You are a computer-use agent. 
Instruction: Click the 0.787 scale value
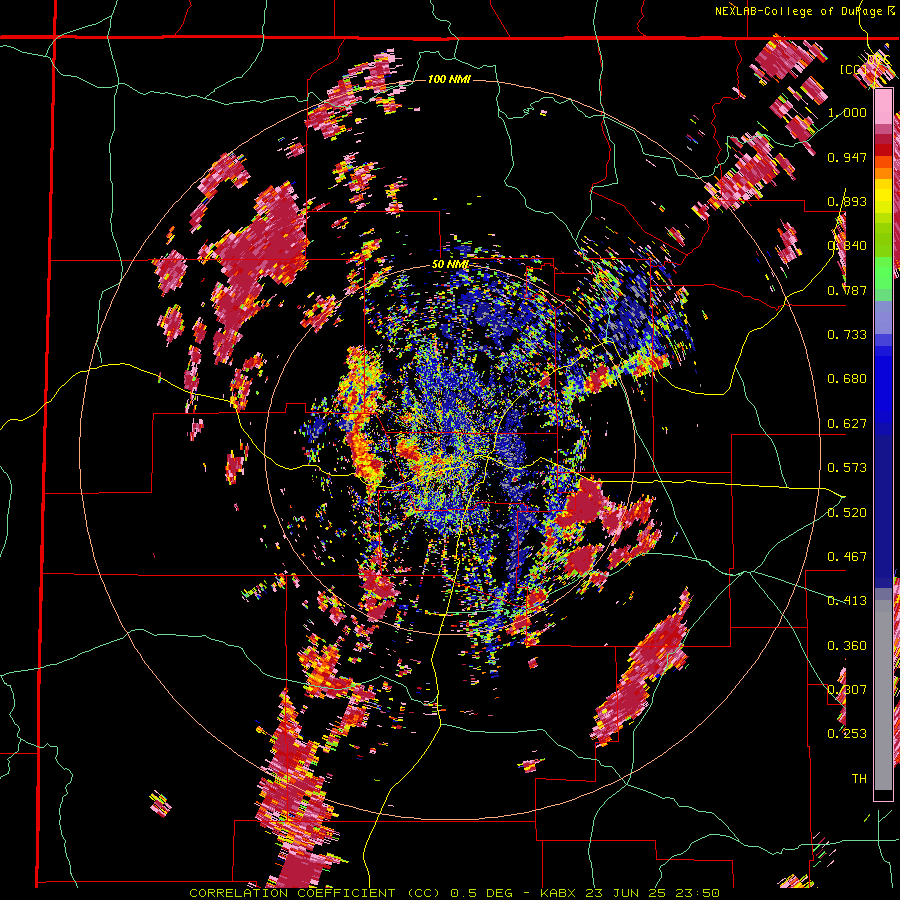coord(847,290)
